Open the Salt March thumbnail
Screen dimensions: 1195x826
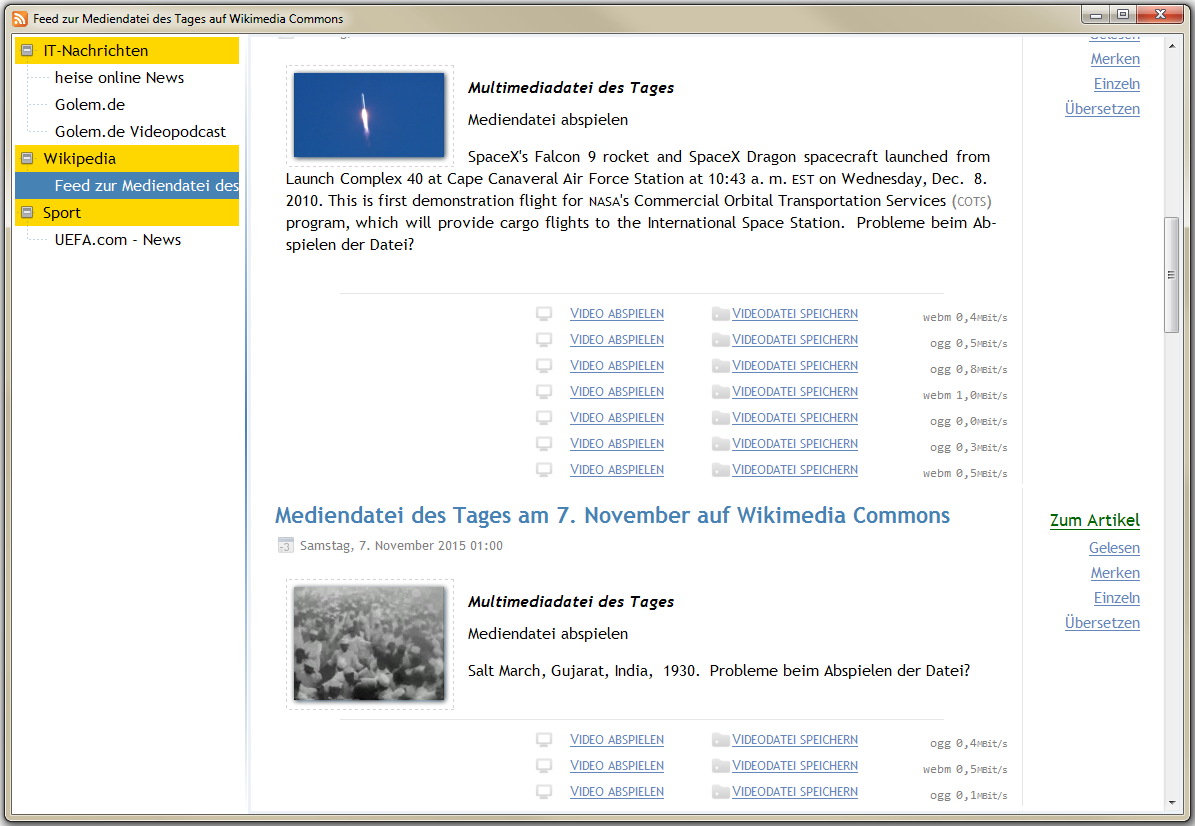369,643
